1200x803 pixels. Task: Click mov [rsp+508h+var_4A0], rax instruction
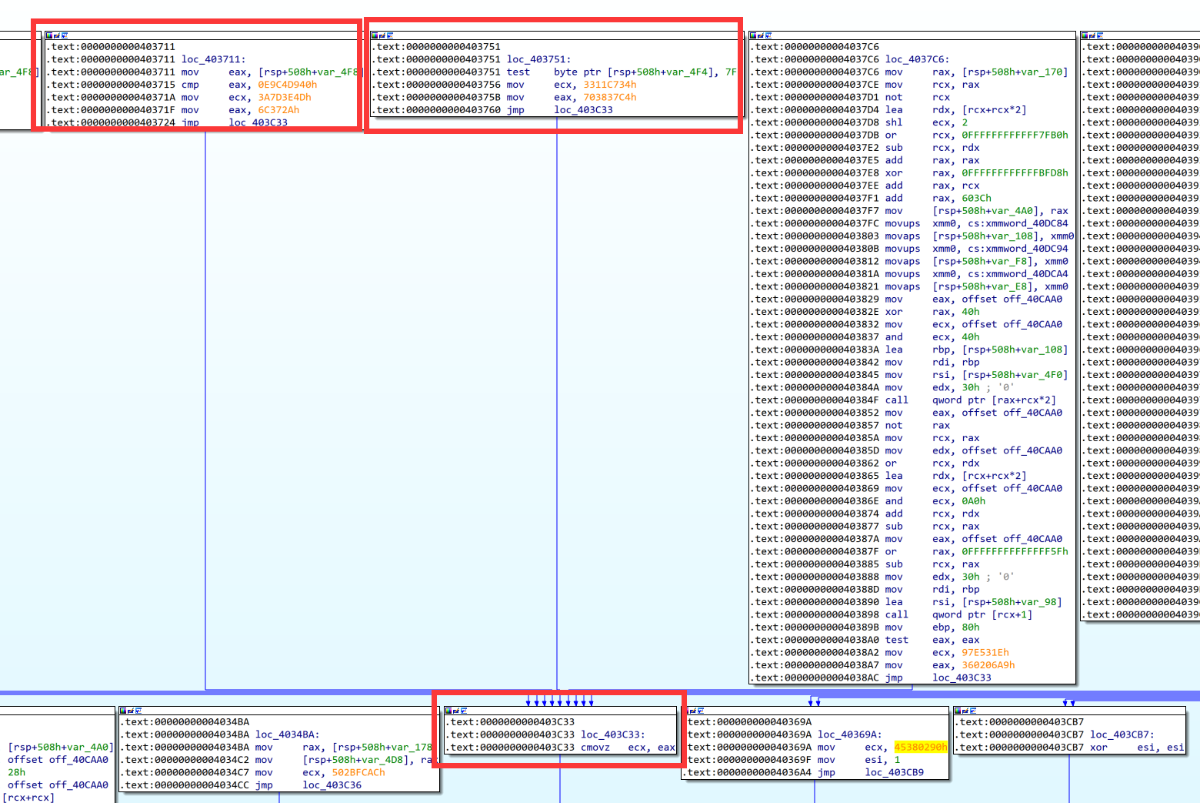(x=910, y=211)
